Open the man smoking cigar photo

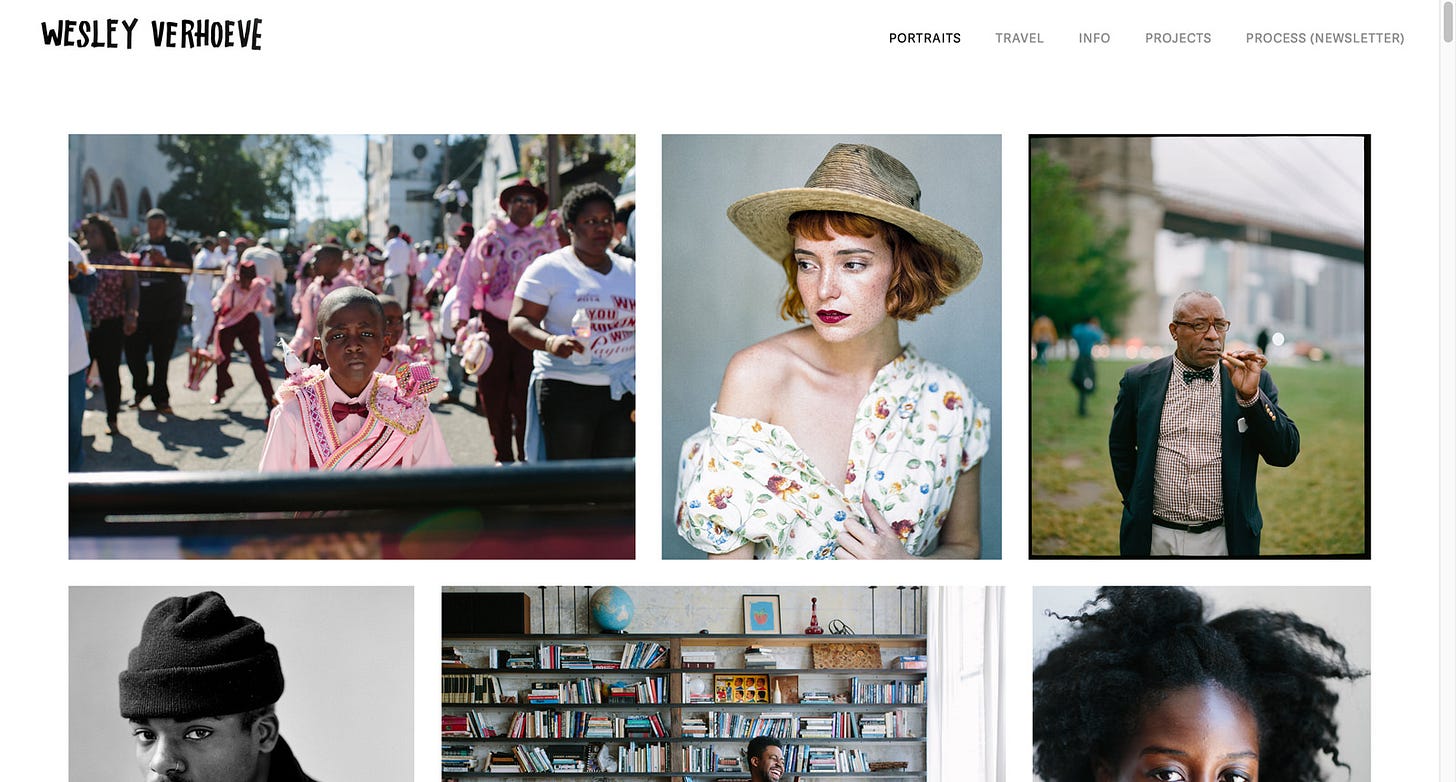click(x=1200, y=347)
